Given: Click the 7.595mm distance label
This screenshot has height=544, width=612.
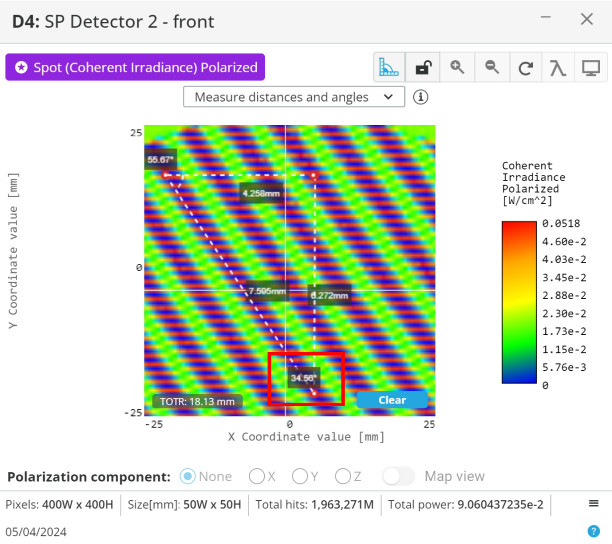Looking at the screenshot, I should [267, 291].
